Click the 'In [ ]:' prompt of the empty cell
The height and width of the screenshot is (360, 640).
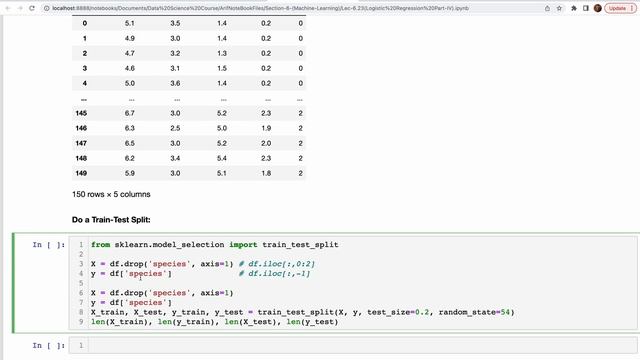49,346
